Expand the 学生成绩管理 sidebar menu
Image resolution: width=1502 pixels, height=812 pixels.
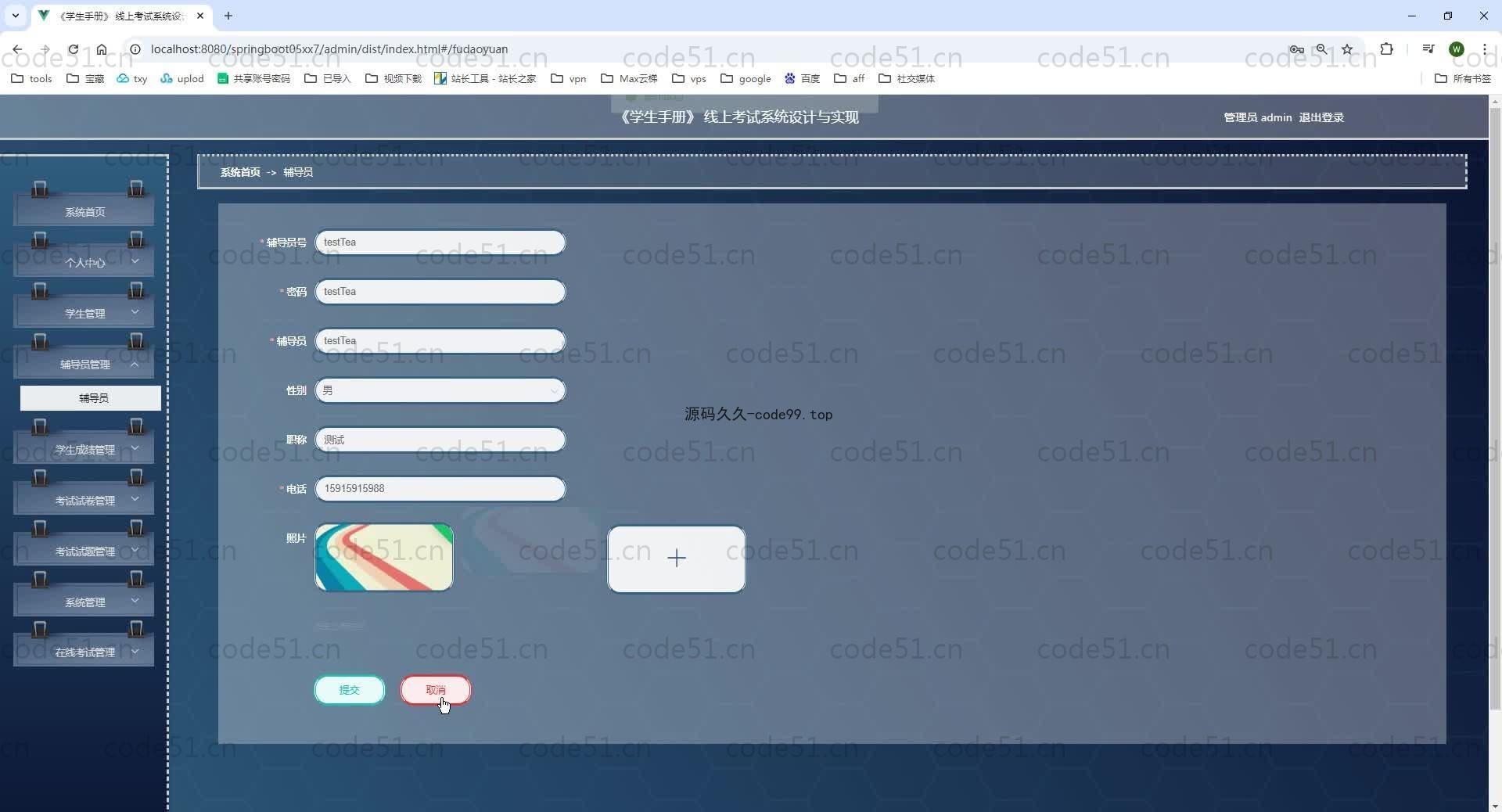[84, 450]
